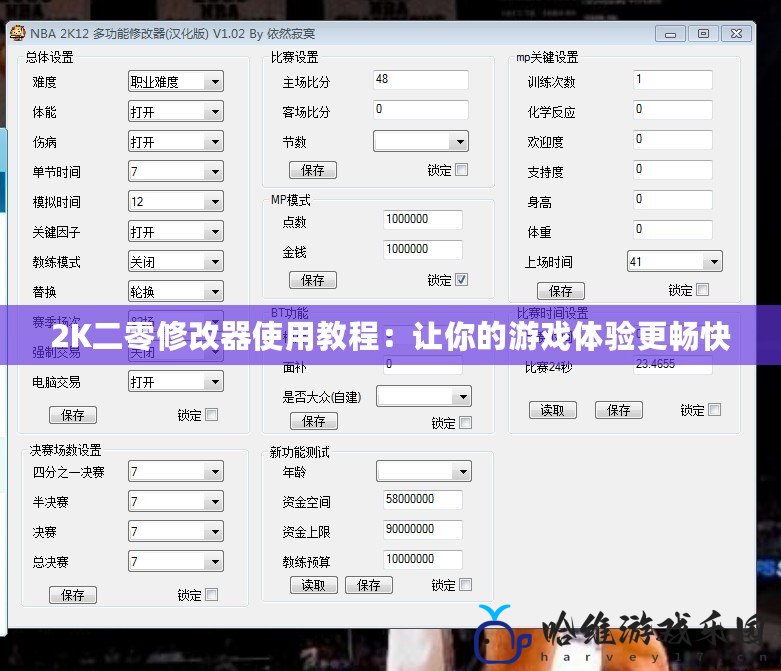781x671 pixels.
Task: Expand the 替换 dropdown
Action: (175, 291)
